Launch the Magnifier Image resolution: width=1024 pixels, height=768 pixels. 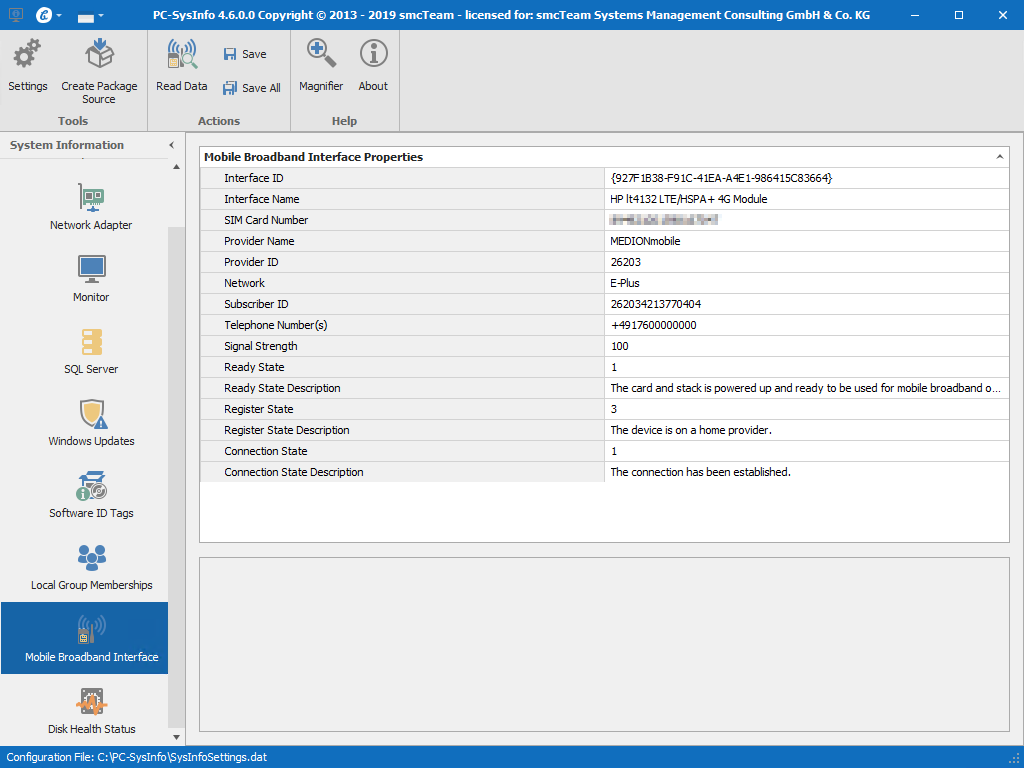point(321,65)
